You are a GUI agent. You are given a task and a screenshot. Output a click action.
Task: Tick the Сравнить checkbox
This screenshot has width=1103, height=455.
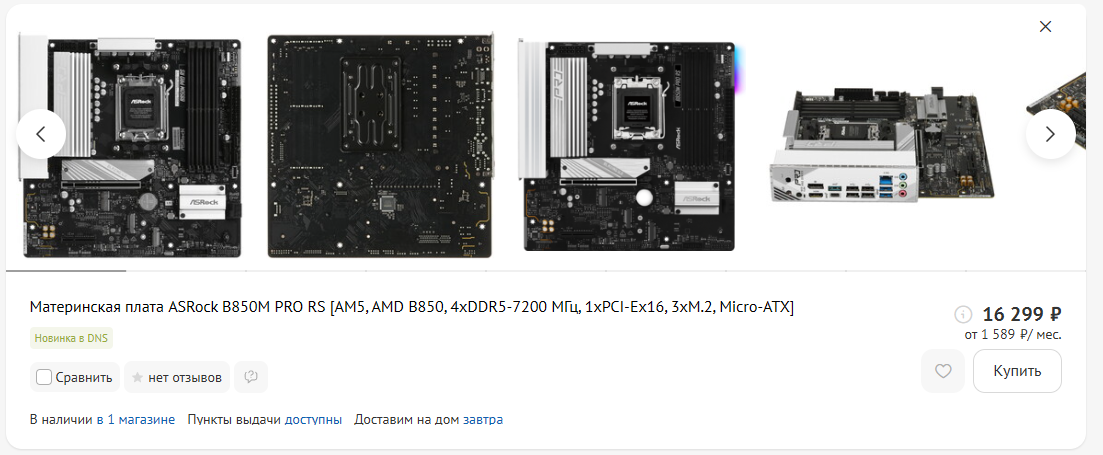[44, 377]
